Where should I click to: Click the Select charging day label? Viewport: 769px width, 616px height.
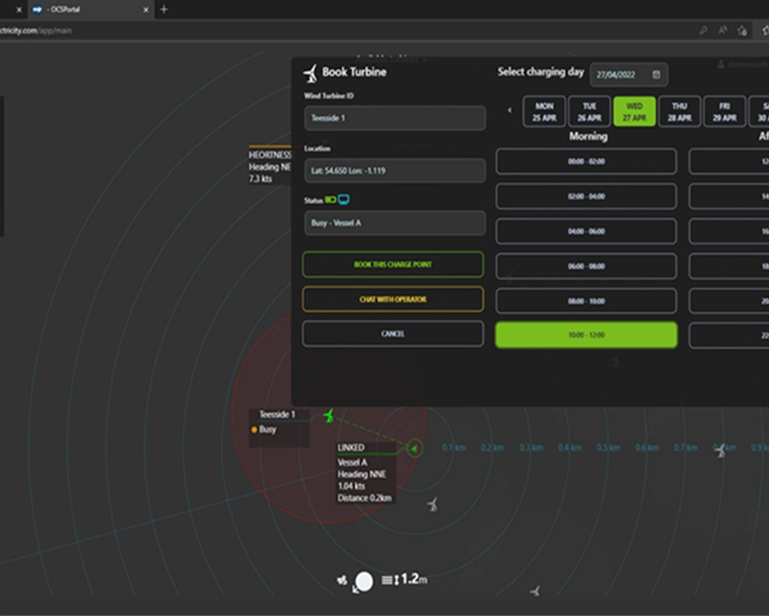pyautogui.click(x=540, y=72)
